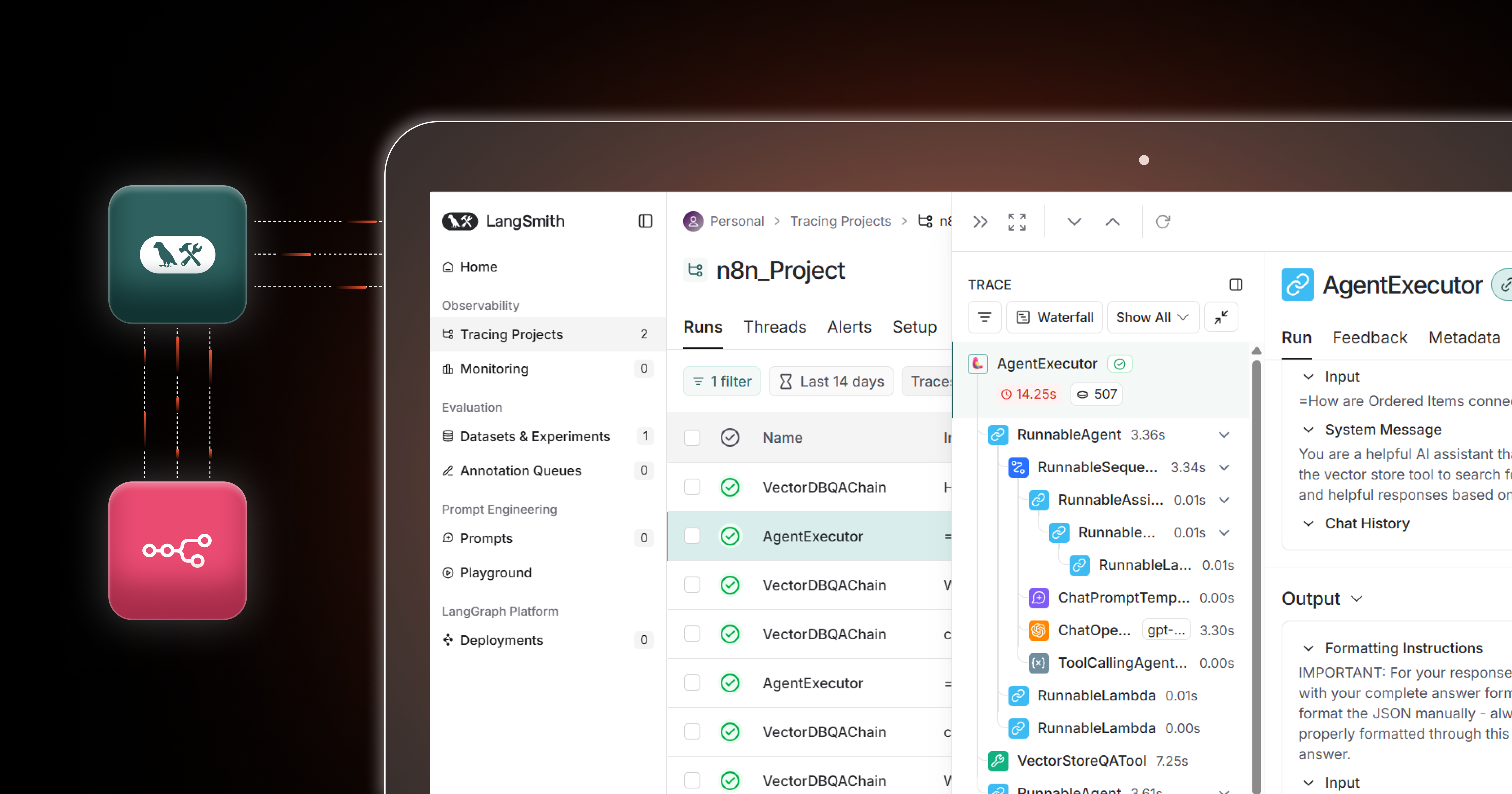The width and height of the screenshot is (1512, 794).
Task: Click the 507 tokens badge
Action: pos(1097,394)
